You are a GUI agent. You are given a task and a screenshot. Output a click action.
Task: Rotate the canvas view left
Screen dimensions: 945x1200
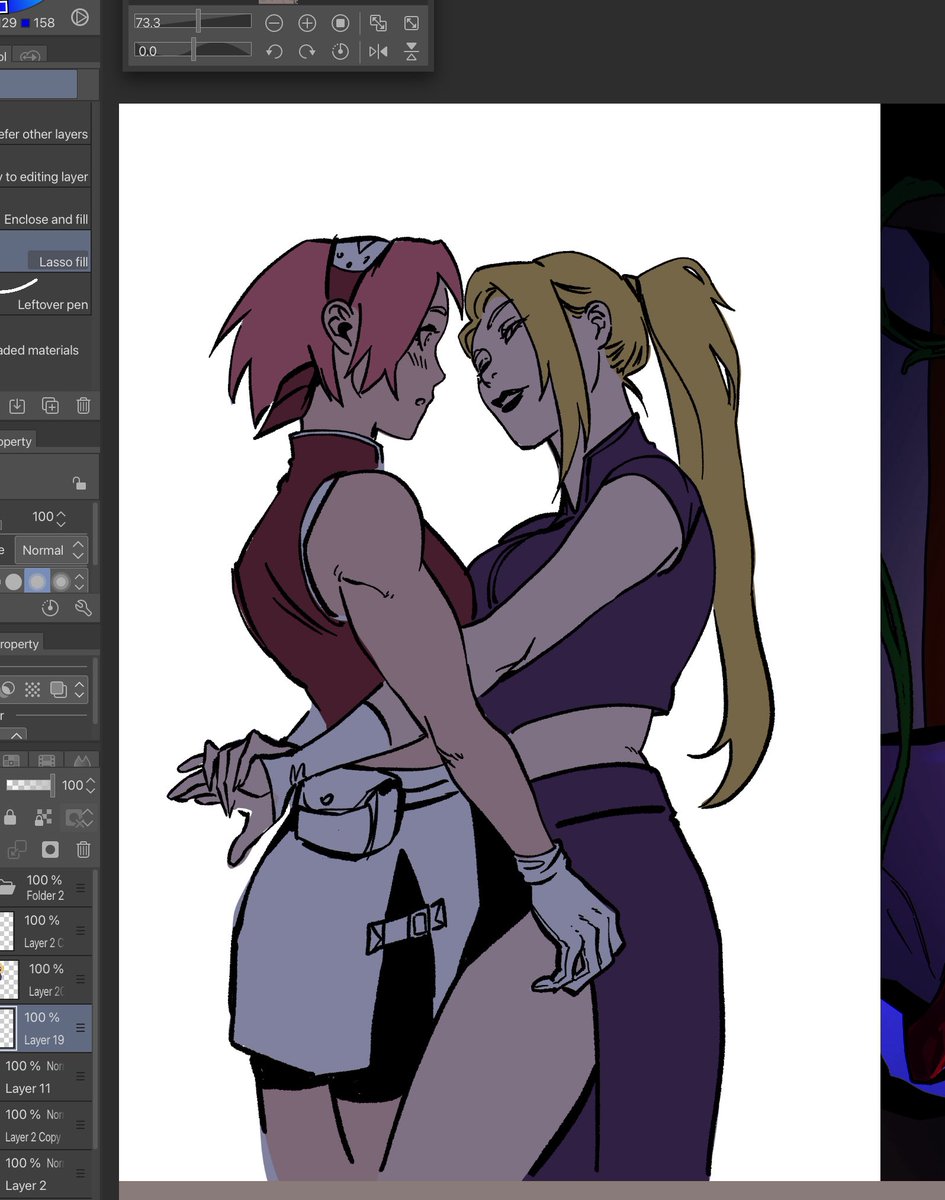(x=275, y=51)
